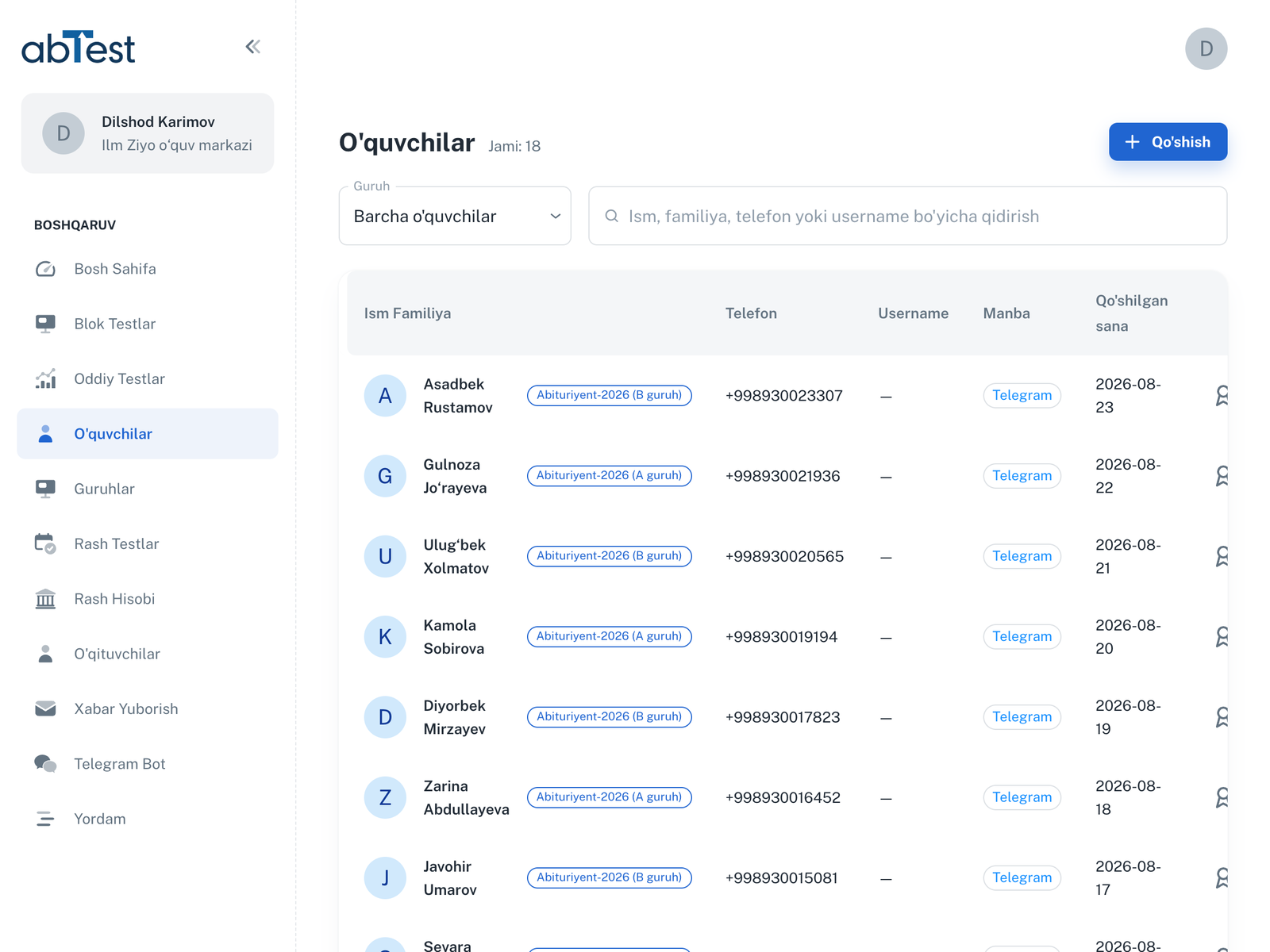Click action icon for Zarina Abdullayeva row
The width and height of the screenshot is (1270, 952).
[x=1222, y=797]
